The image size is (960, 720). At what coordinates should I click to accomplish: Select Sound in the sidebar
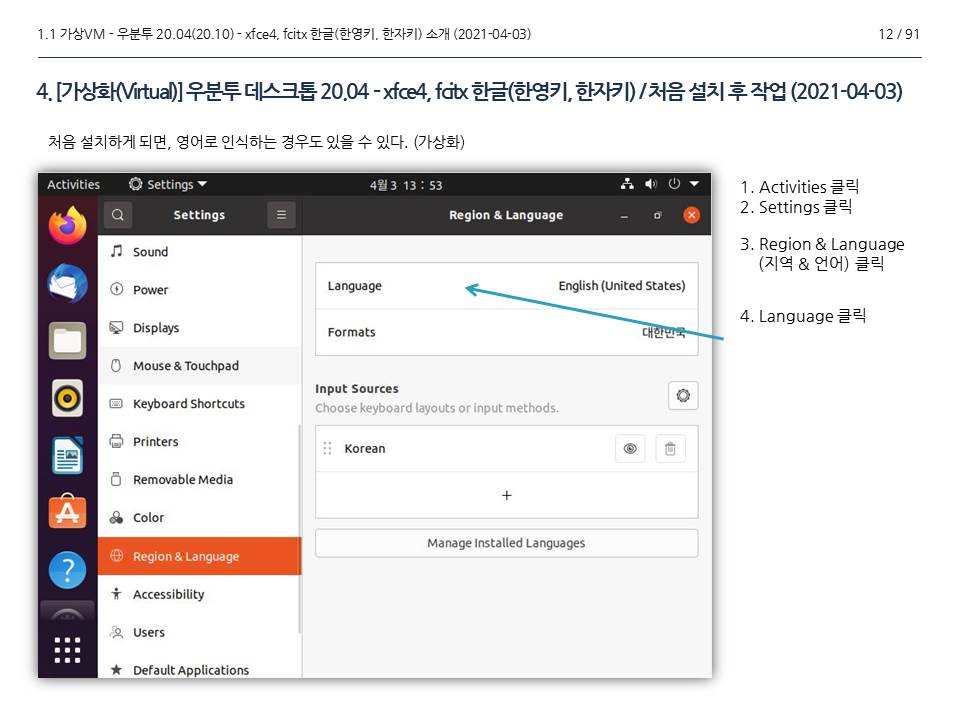(x=199, y=252)
